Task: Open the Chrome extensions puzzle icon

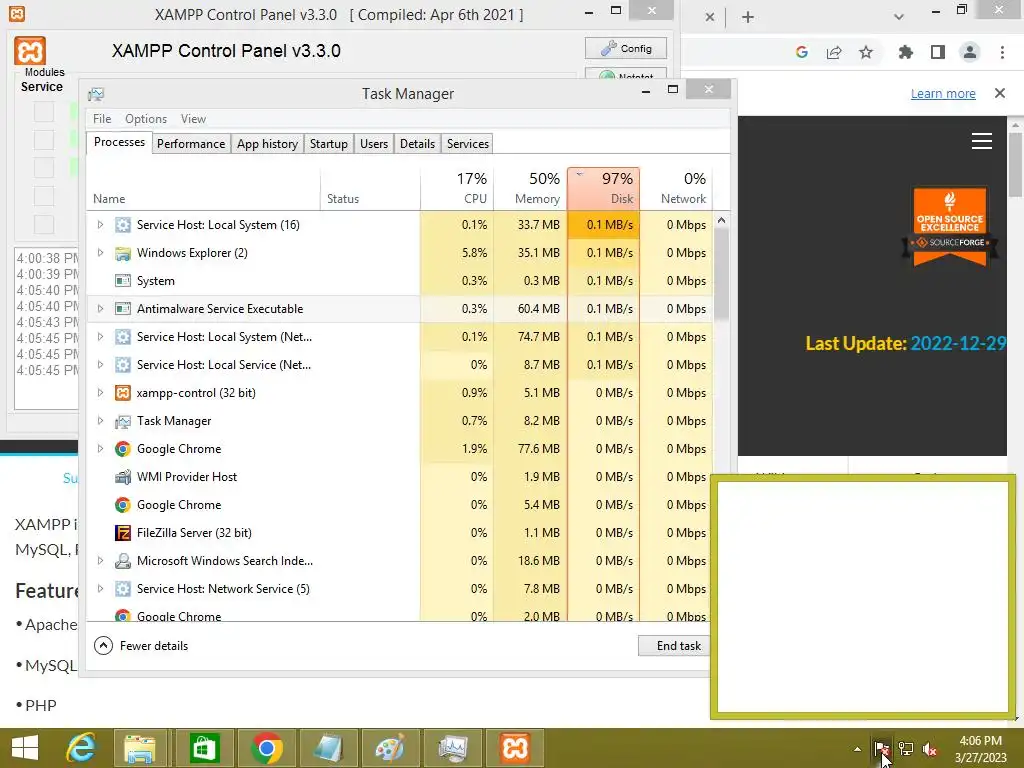Action: coord(905,52)
